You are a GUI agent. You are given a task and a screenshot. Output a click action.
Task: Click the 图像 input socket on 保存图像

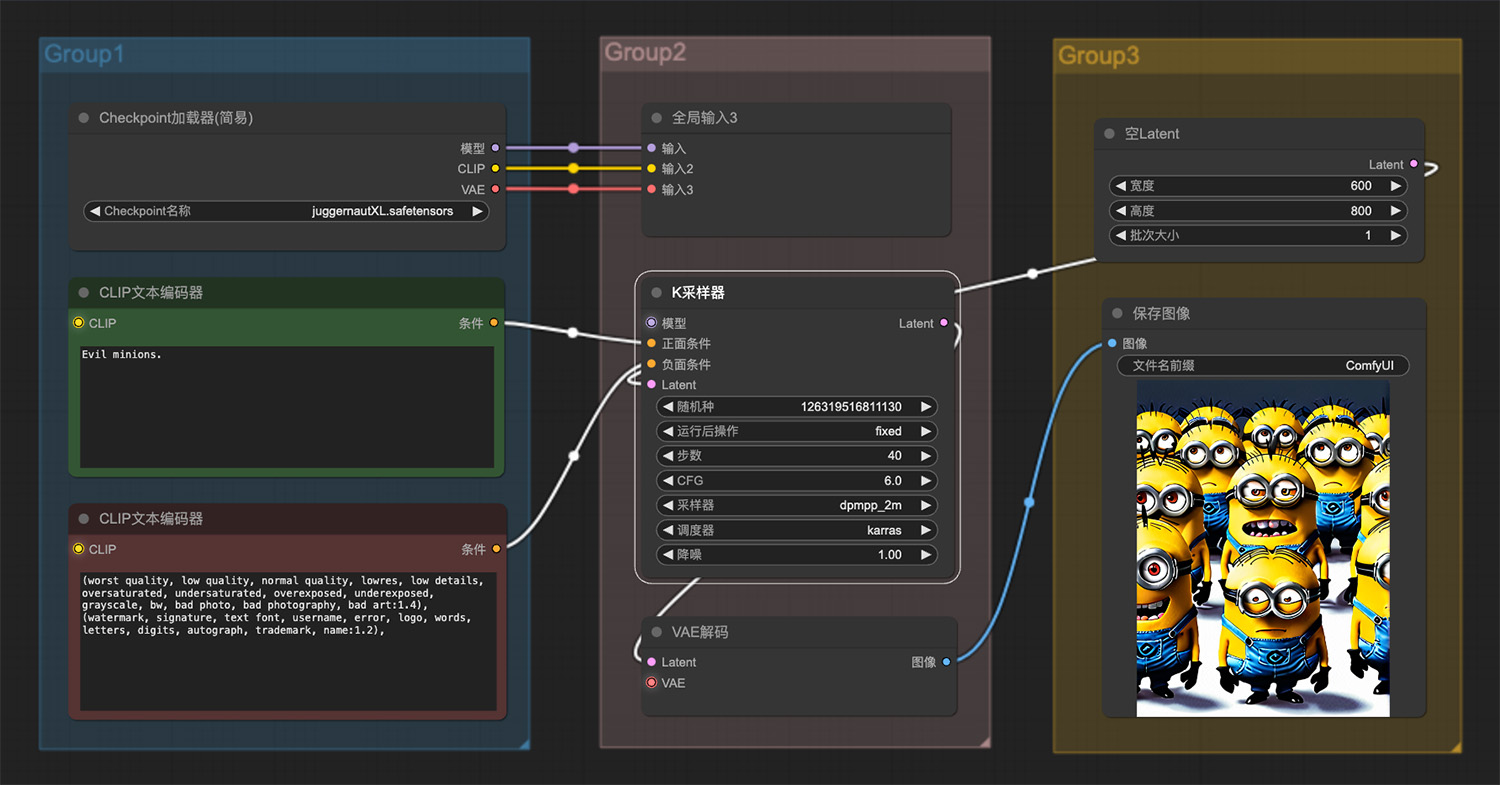pos(1112,344)
